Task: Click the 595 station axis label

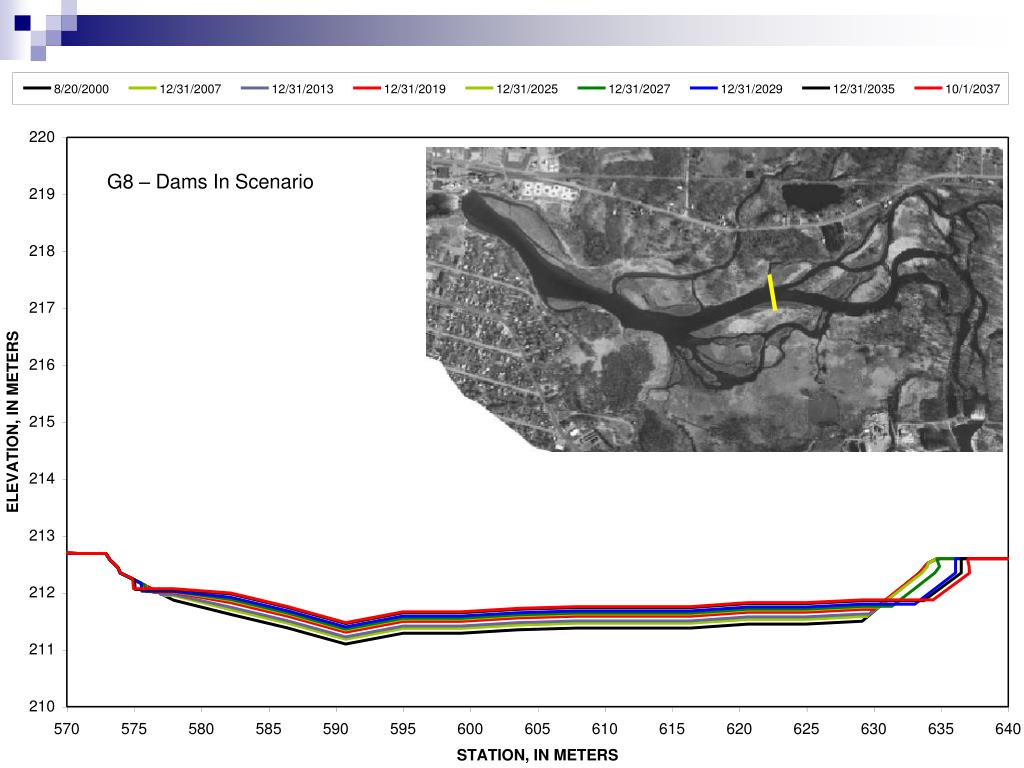Action: (x=403, y=729)
